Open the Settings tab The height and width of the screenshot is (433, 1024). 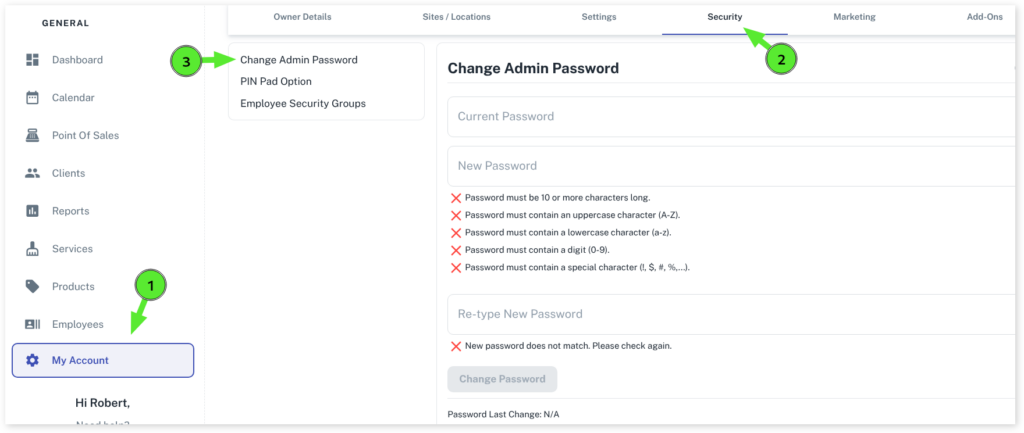(x=599, y=17)
